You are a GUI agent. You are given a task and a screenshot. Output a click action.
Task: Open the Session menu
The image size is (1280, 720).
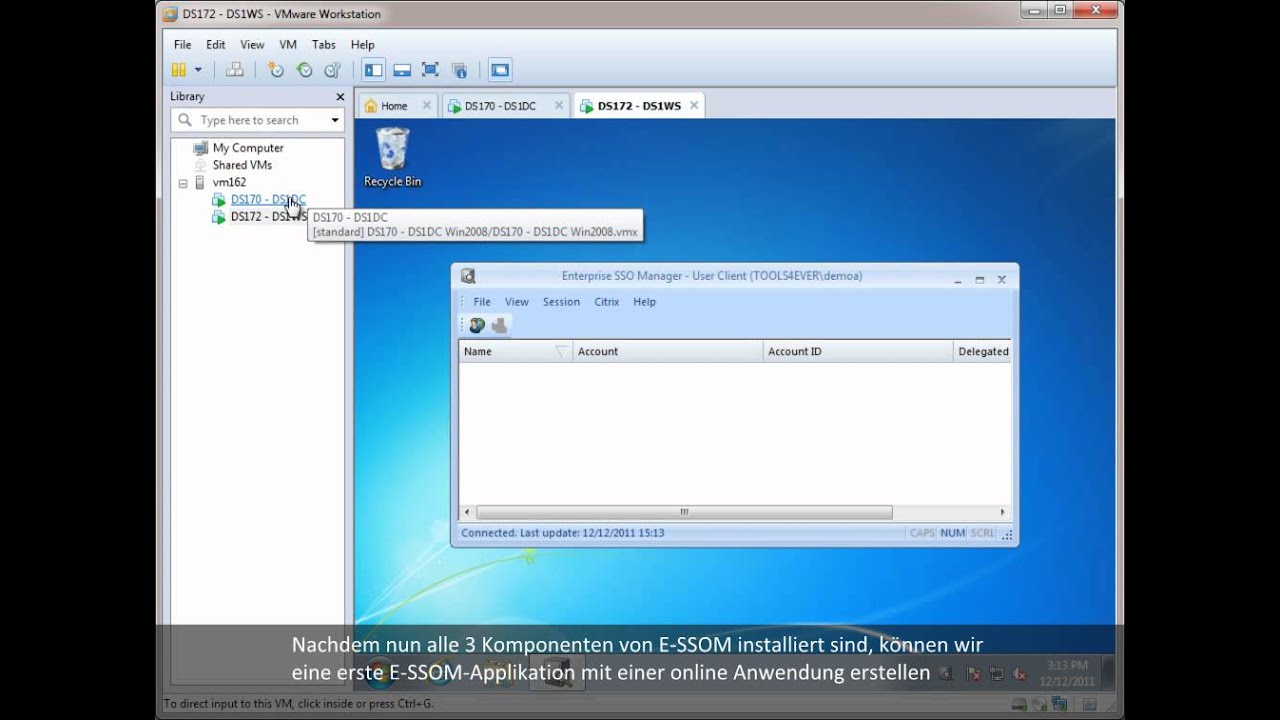[561, 302]
